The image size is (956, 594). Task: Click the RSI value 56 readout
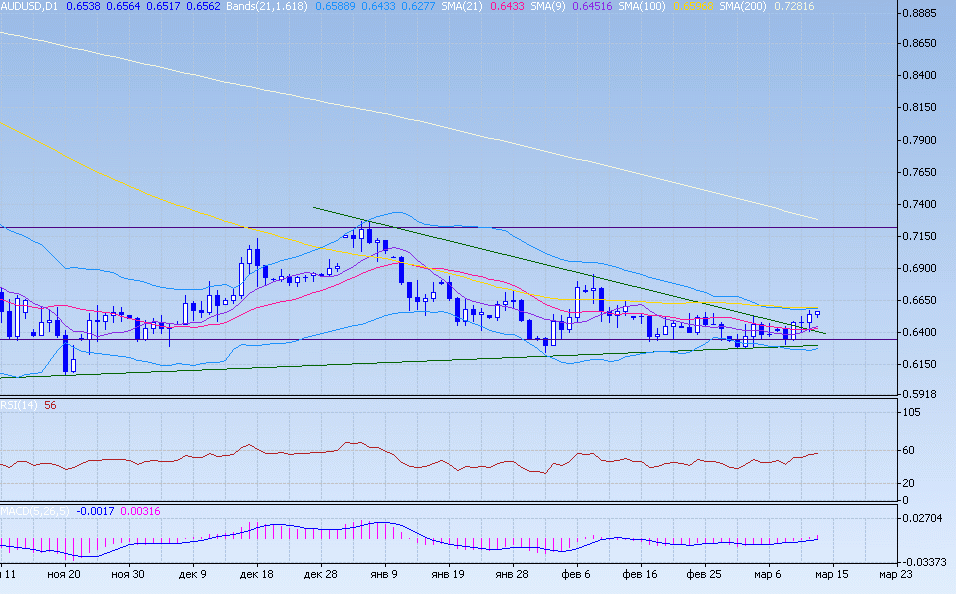[x=50, y=406]
